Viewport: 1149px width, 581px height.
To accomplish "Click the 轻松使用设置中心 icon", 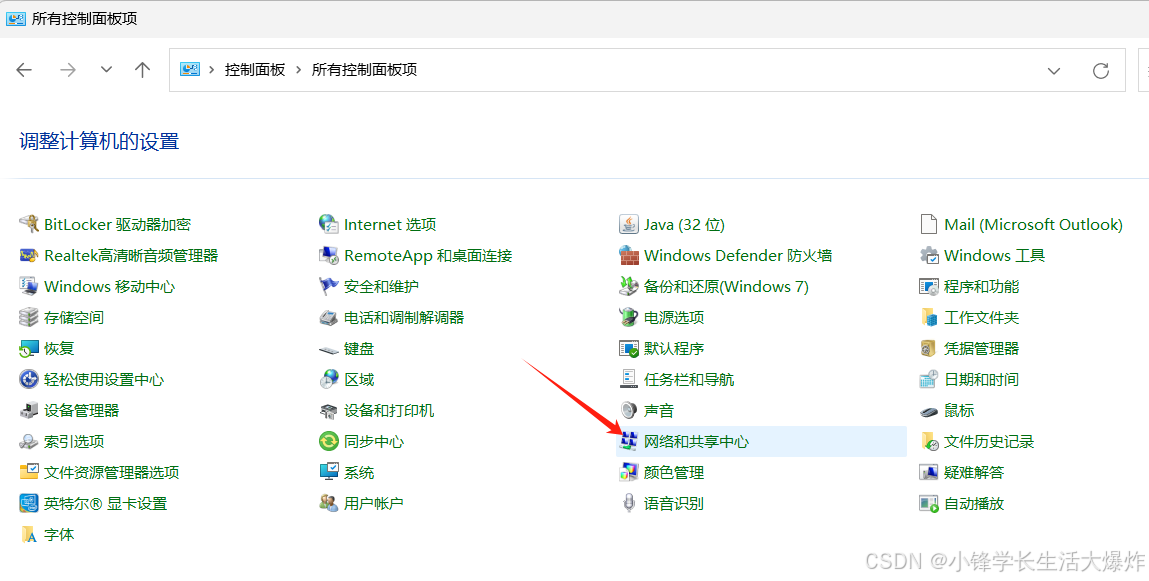I will (29, 380).
